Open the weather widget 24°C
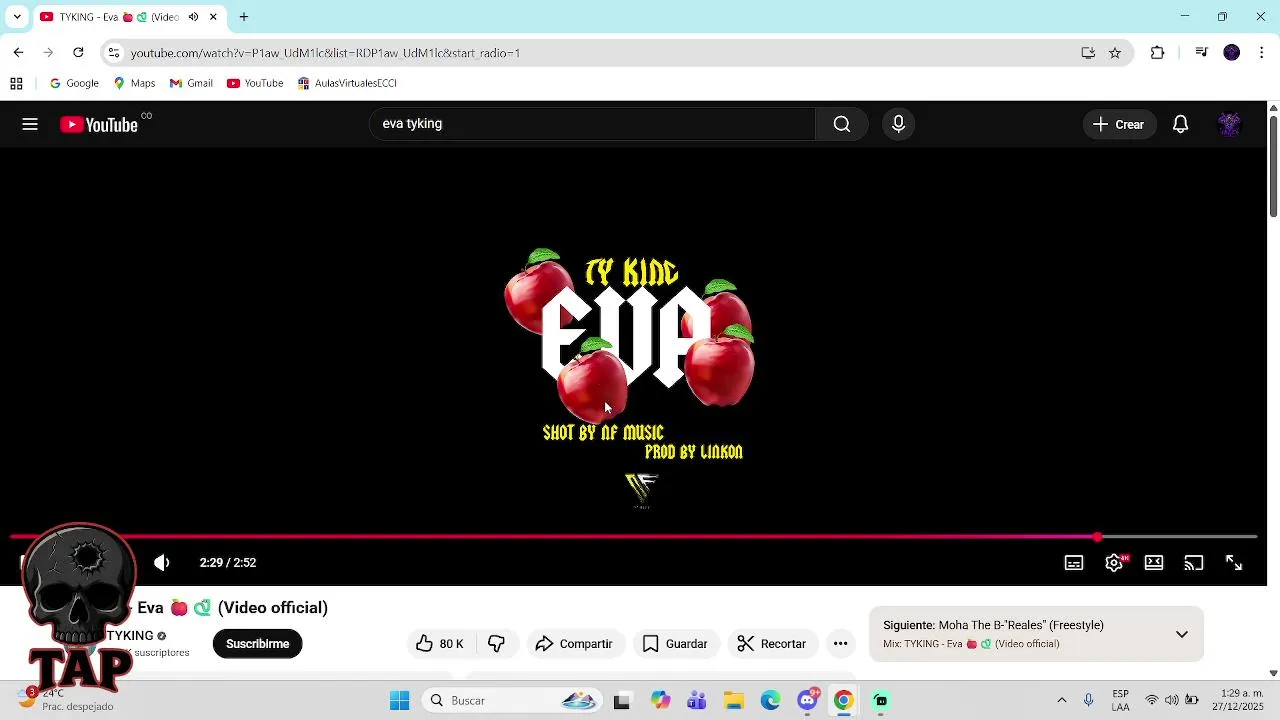Screen dimensions: 1280x720 67,700
